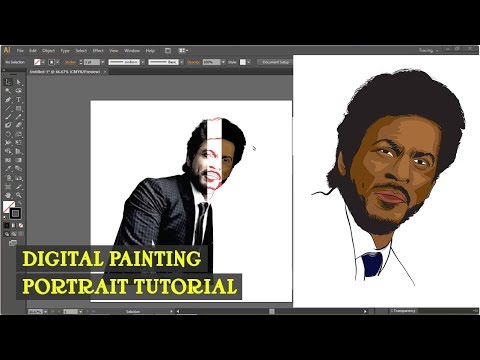Image resolution: width=480 pixels, height=360 pixels.
Task: Open the Window menu
Action: click(x=132, y=51)
